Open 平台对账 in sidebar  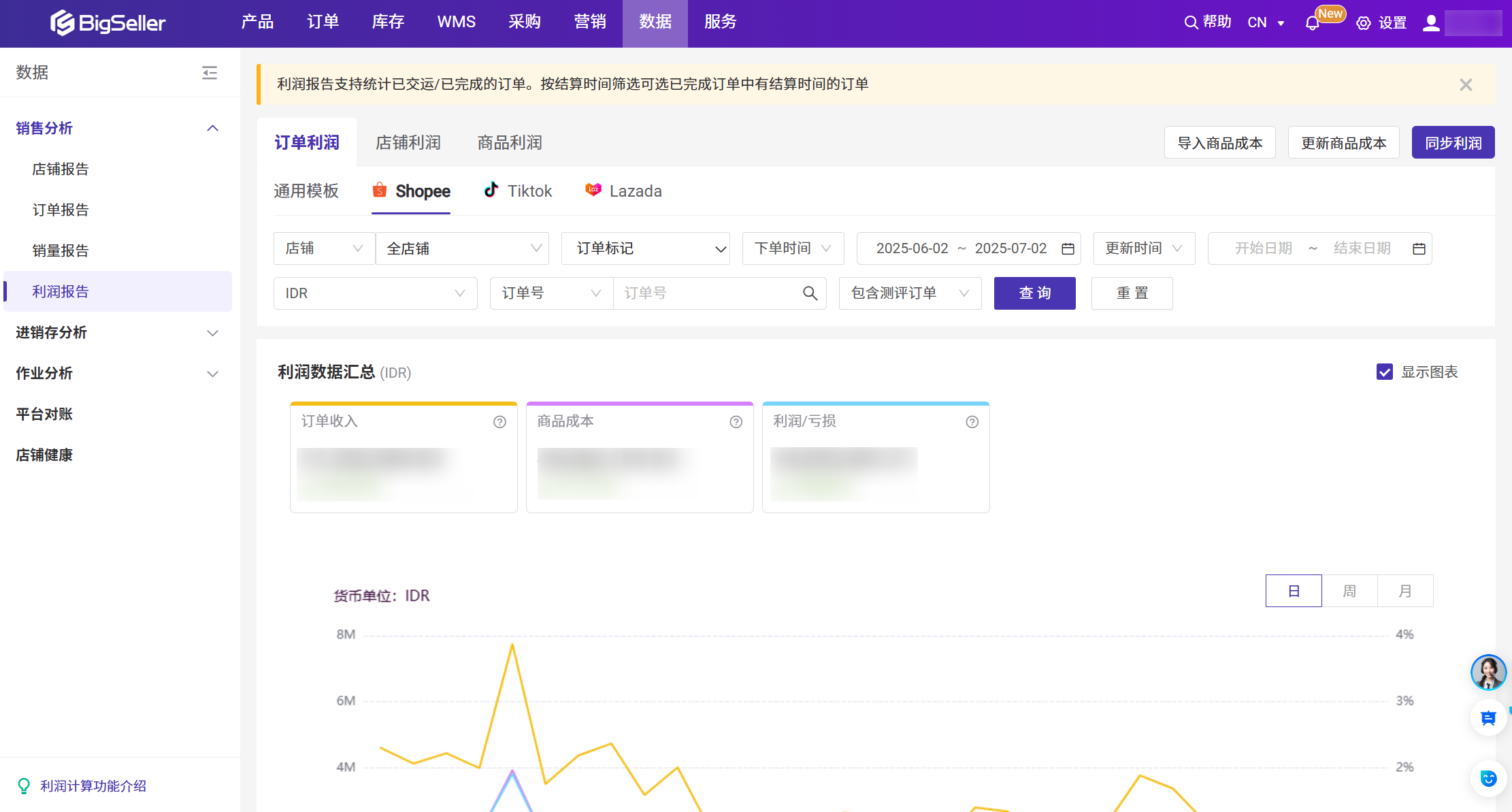44,414
